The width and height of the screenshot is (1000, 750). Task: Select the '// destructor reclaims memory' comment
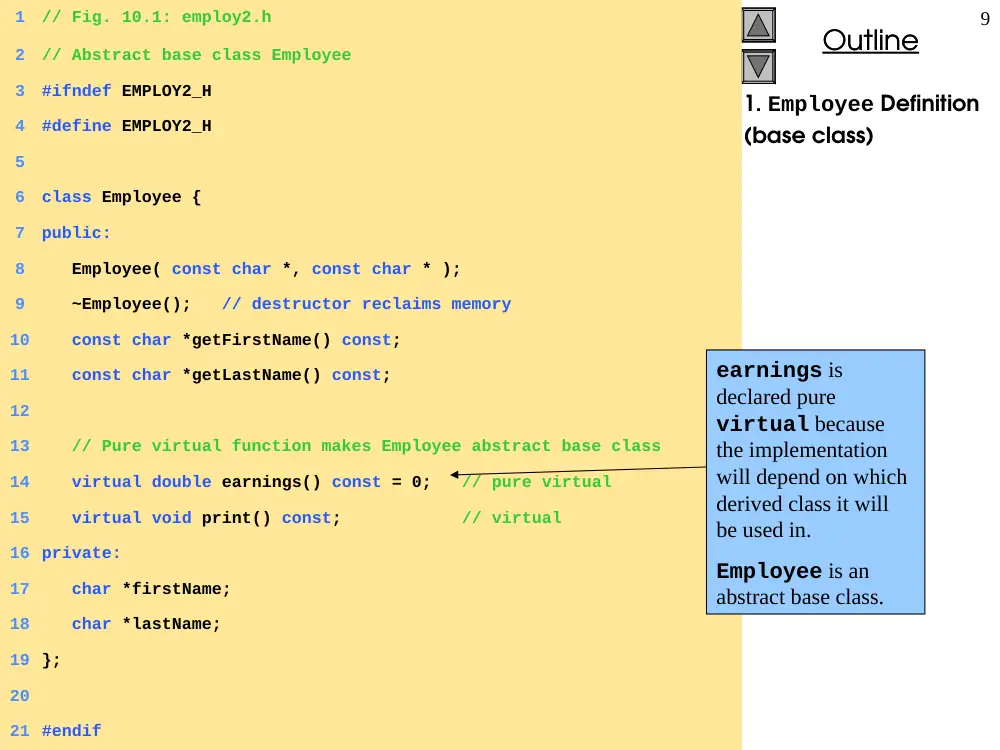pyautogui.click(x=367, y=304)
